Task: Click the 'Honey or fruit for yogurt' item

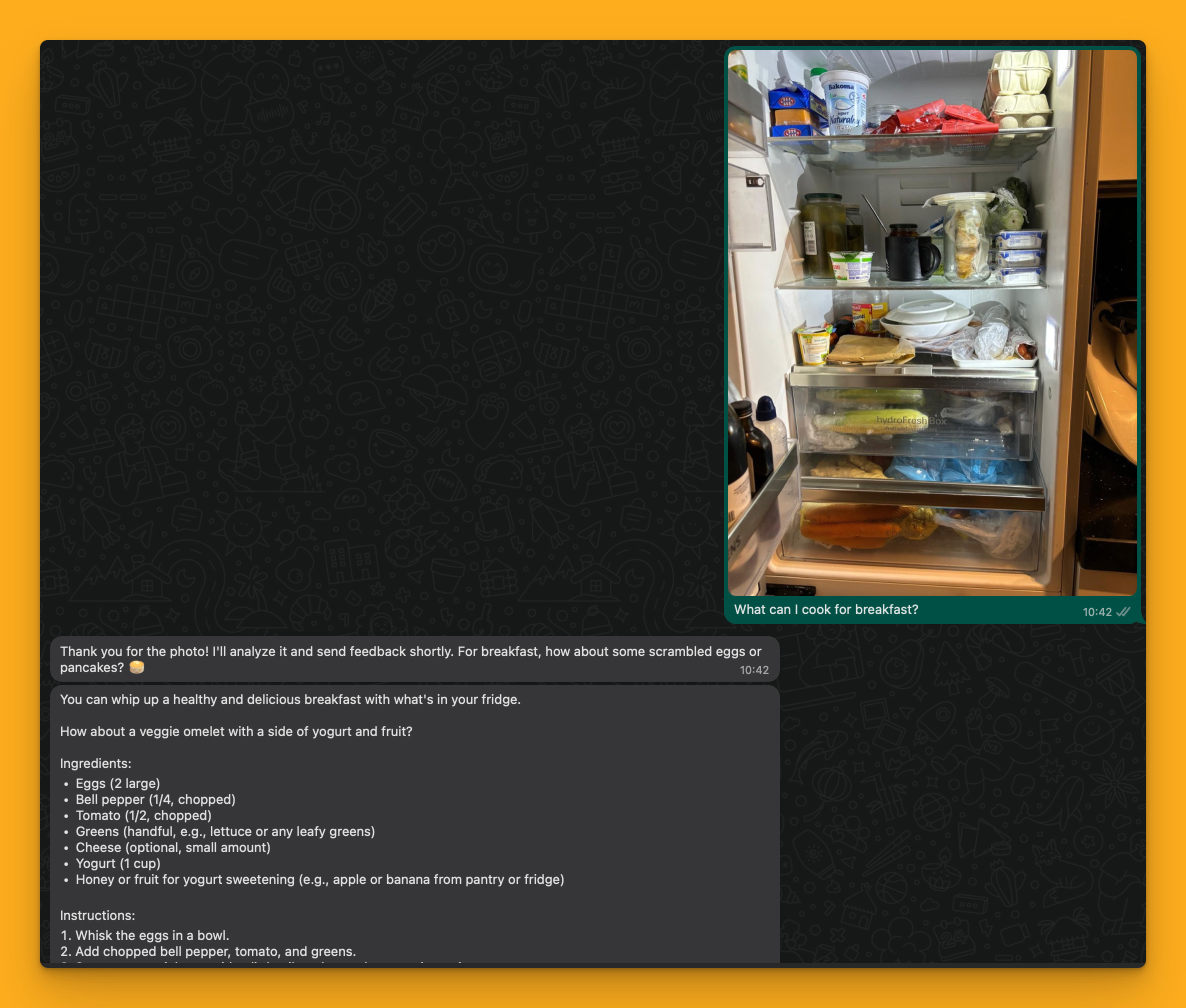Action: coord(319,879)
